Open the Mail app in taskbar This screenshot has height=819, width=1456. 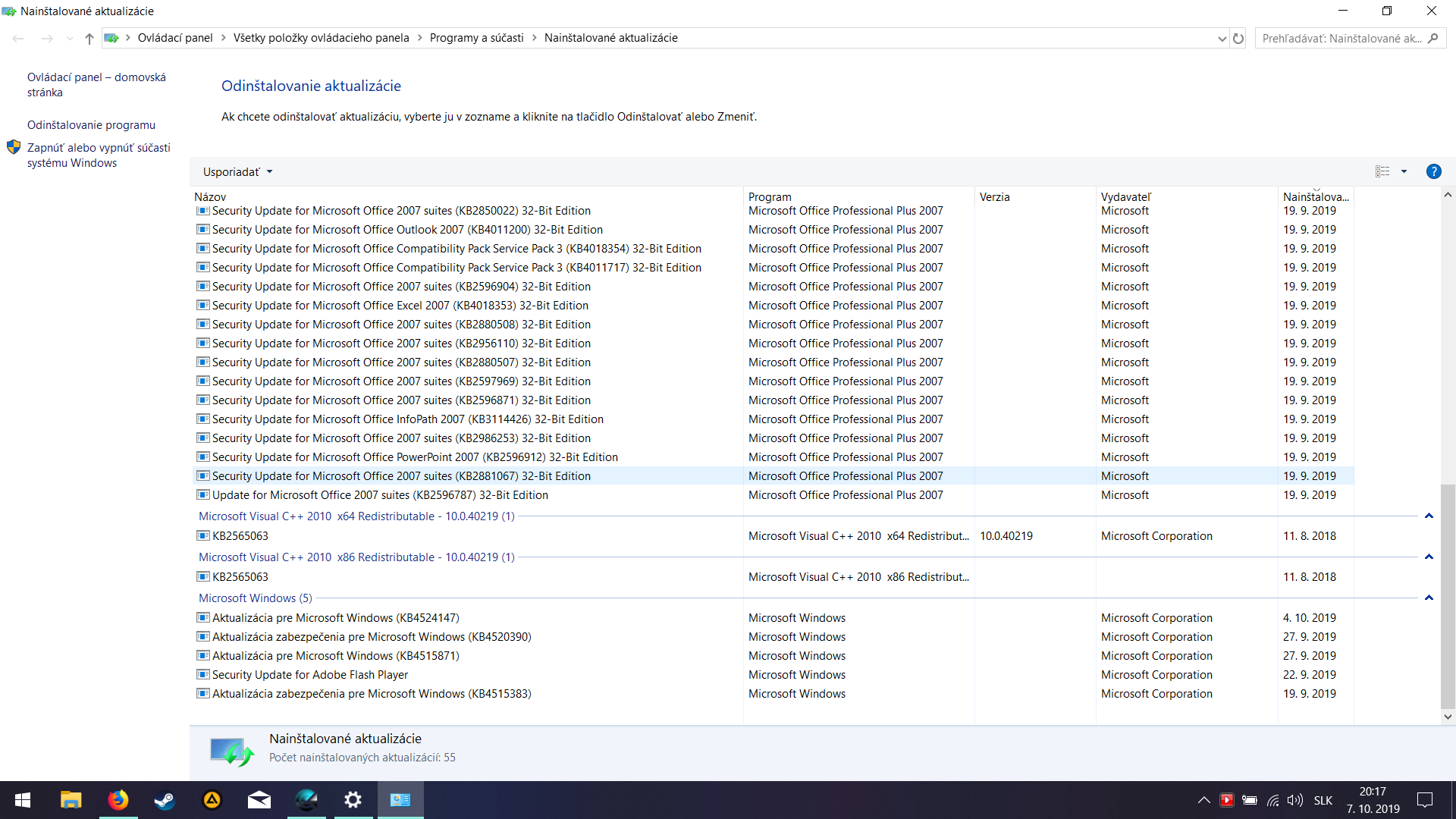coord(259,800)
